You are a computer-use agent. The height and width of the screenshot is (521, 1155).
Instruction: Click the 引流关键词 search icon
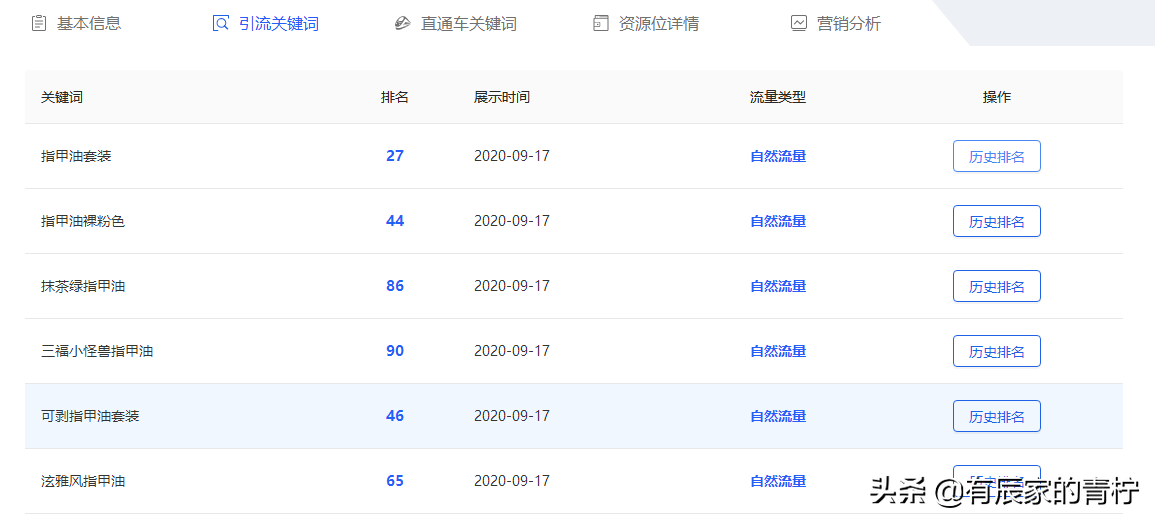220,24
